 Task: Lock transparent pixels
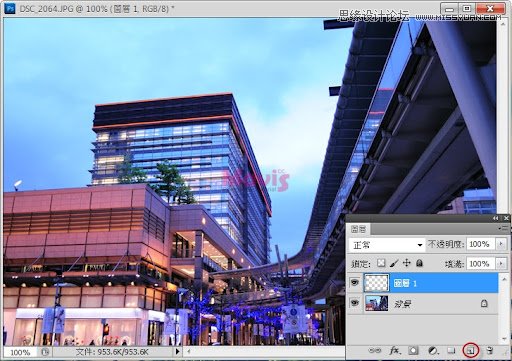381,263
